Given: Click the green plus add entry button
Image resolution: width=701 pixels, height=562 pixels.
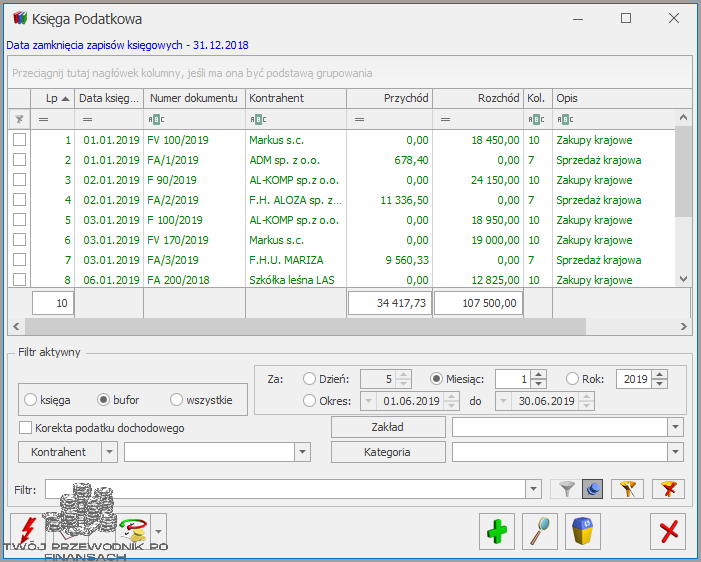Looking at the screenshot, I should coord(496,531).
